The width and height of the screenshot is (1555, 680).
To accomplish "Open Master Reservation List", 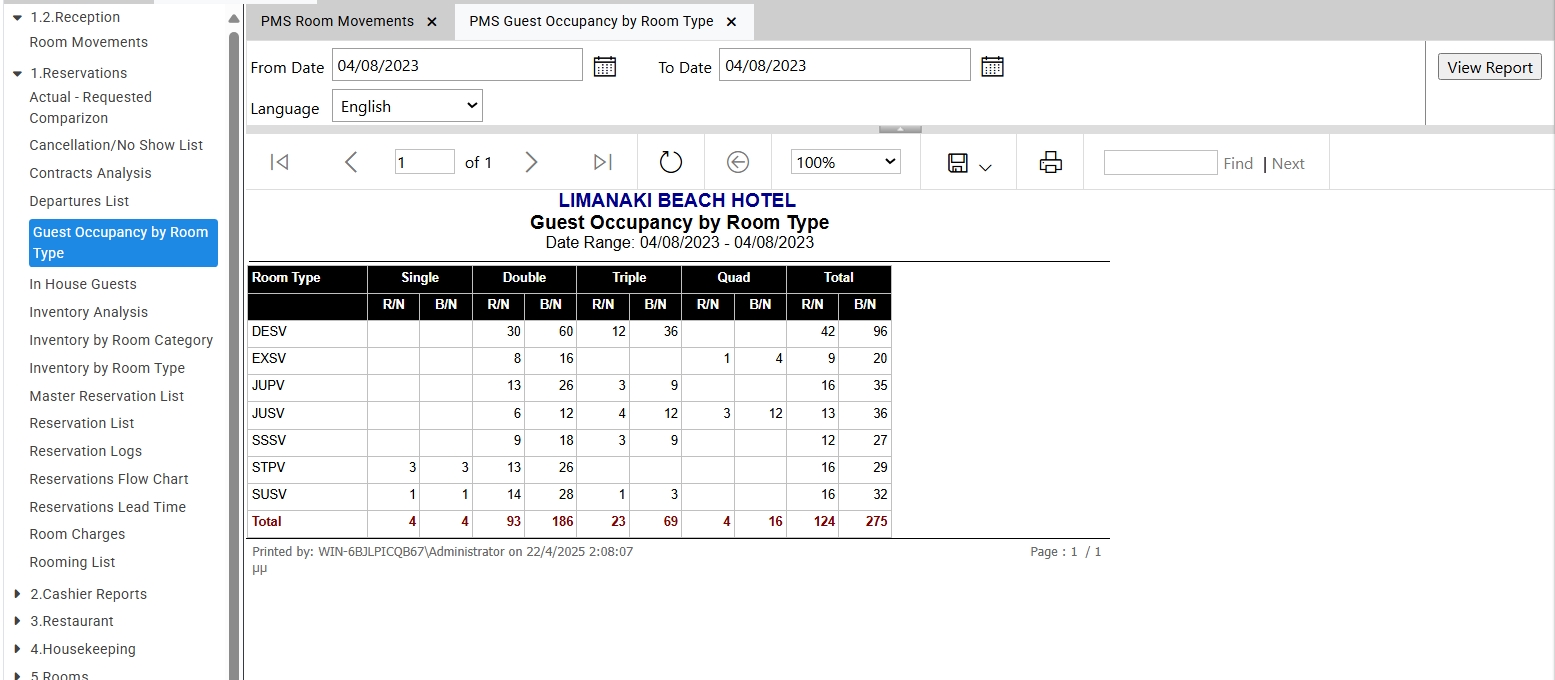I will coord(107,396).
